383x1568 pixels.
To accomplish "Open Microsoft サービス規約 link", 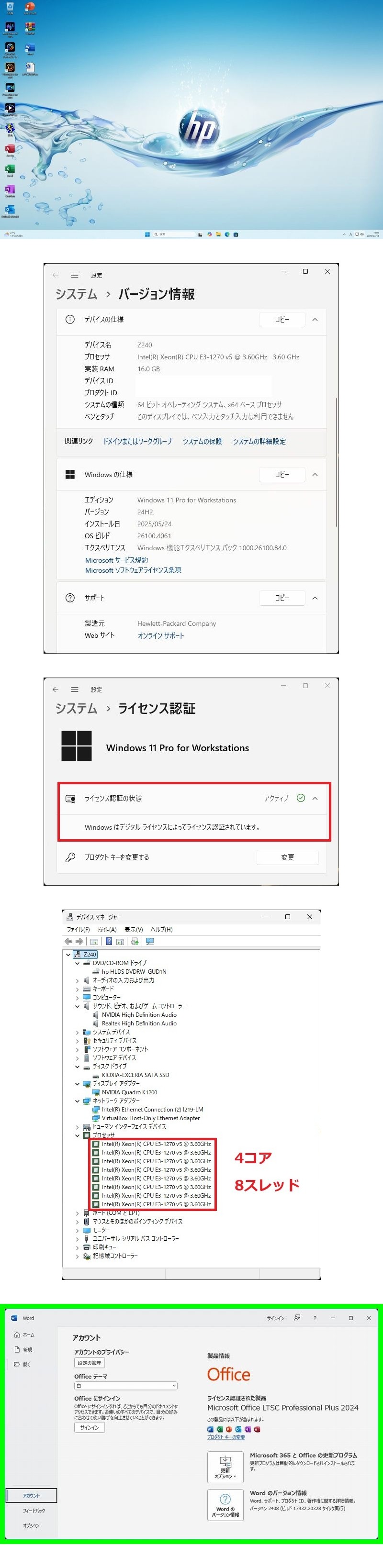I will [116, 560].
